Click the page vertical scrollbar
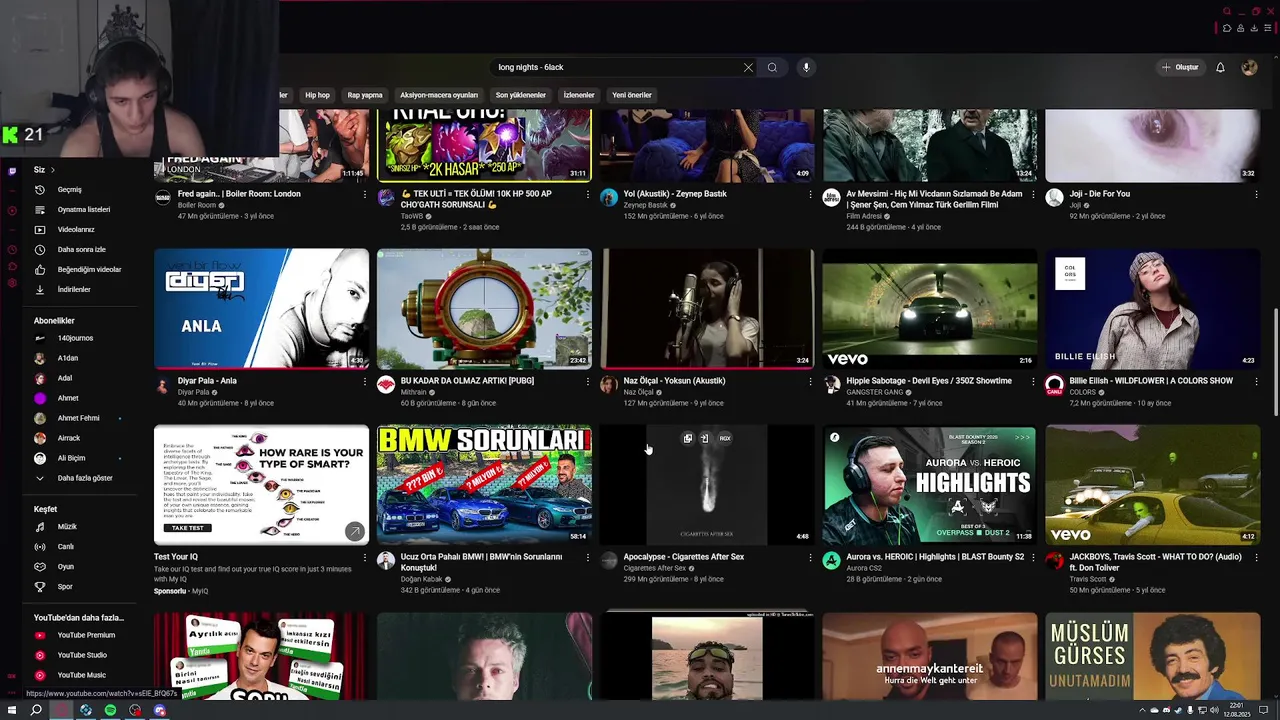Screen dimensions: 1280x720 [x=1275, y=362]
